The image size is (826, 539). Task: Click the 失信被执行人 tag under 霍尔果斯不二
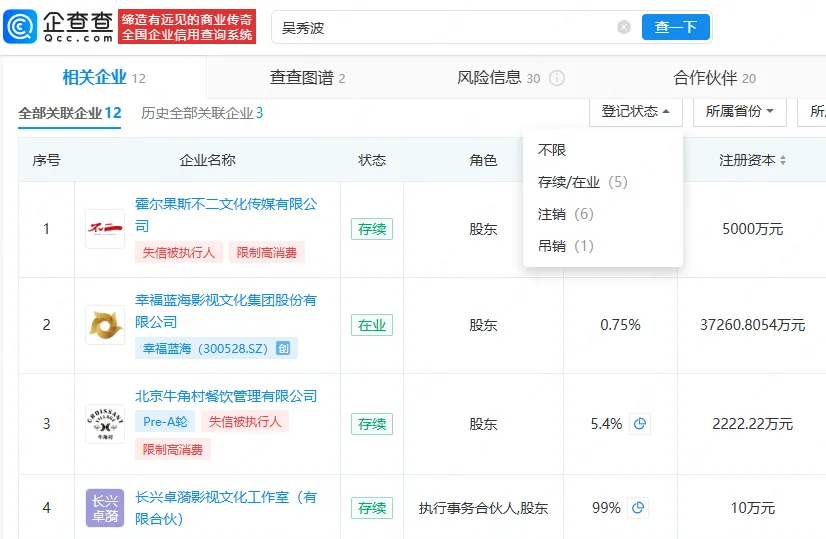(x=179, y=253)
